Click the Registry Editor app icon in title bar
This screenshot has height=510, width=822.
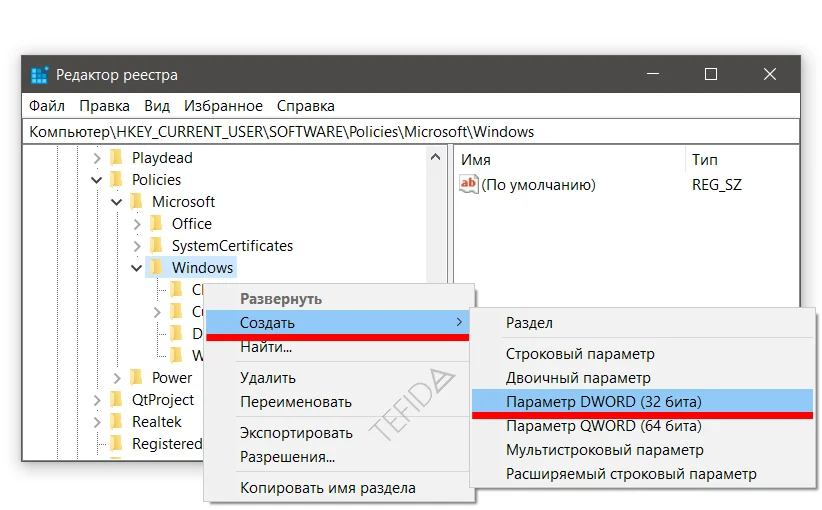point(39,75)
